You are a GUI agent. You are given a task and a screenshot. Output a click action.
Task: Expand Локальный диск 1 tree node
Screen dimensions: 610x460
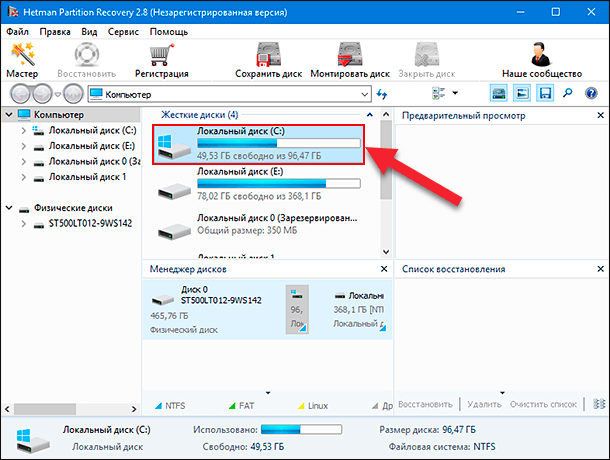(x=24, y=177)
